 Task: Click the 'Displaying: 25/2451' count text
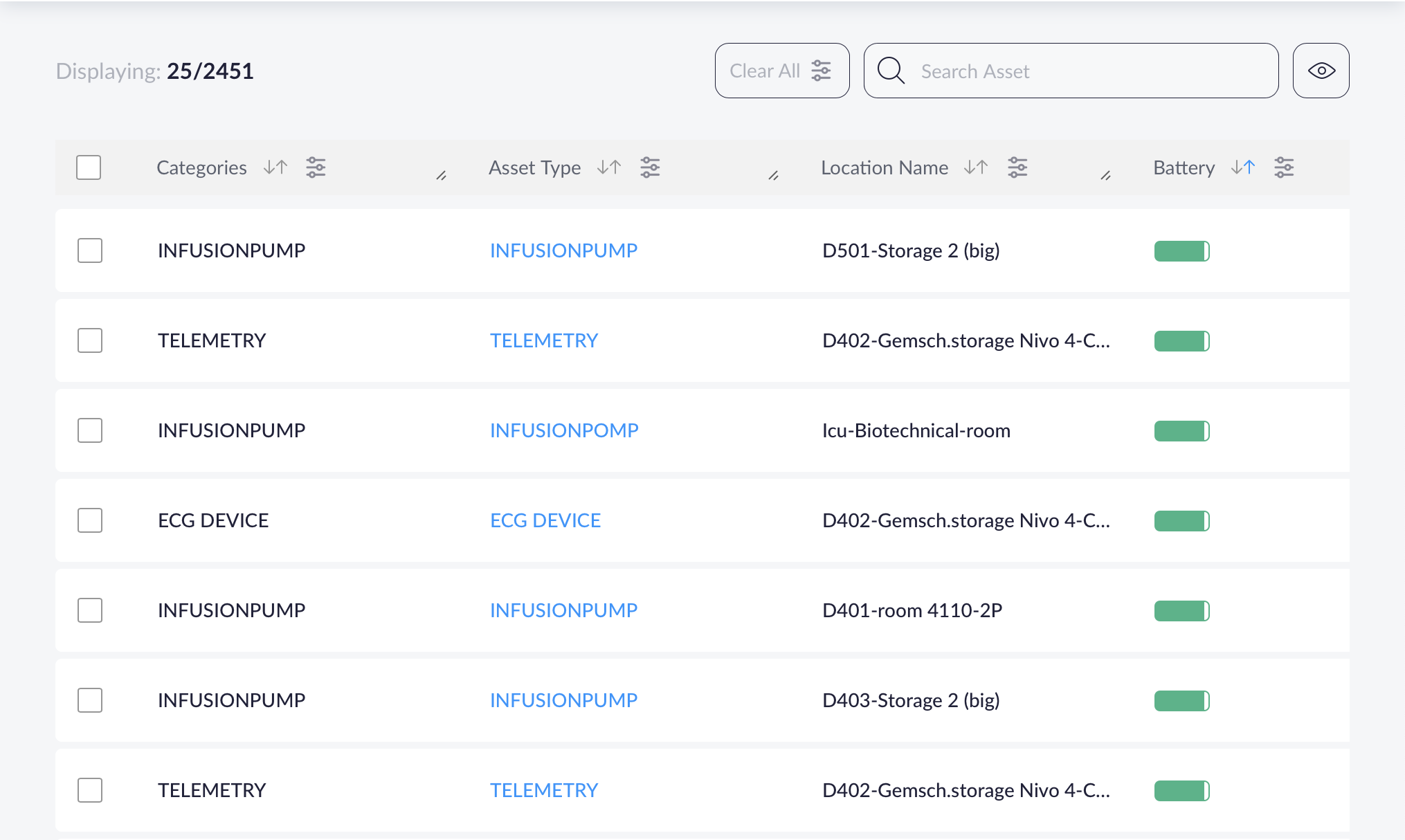(x=154, y=71)
